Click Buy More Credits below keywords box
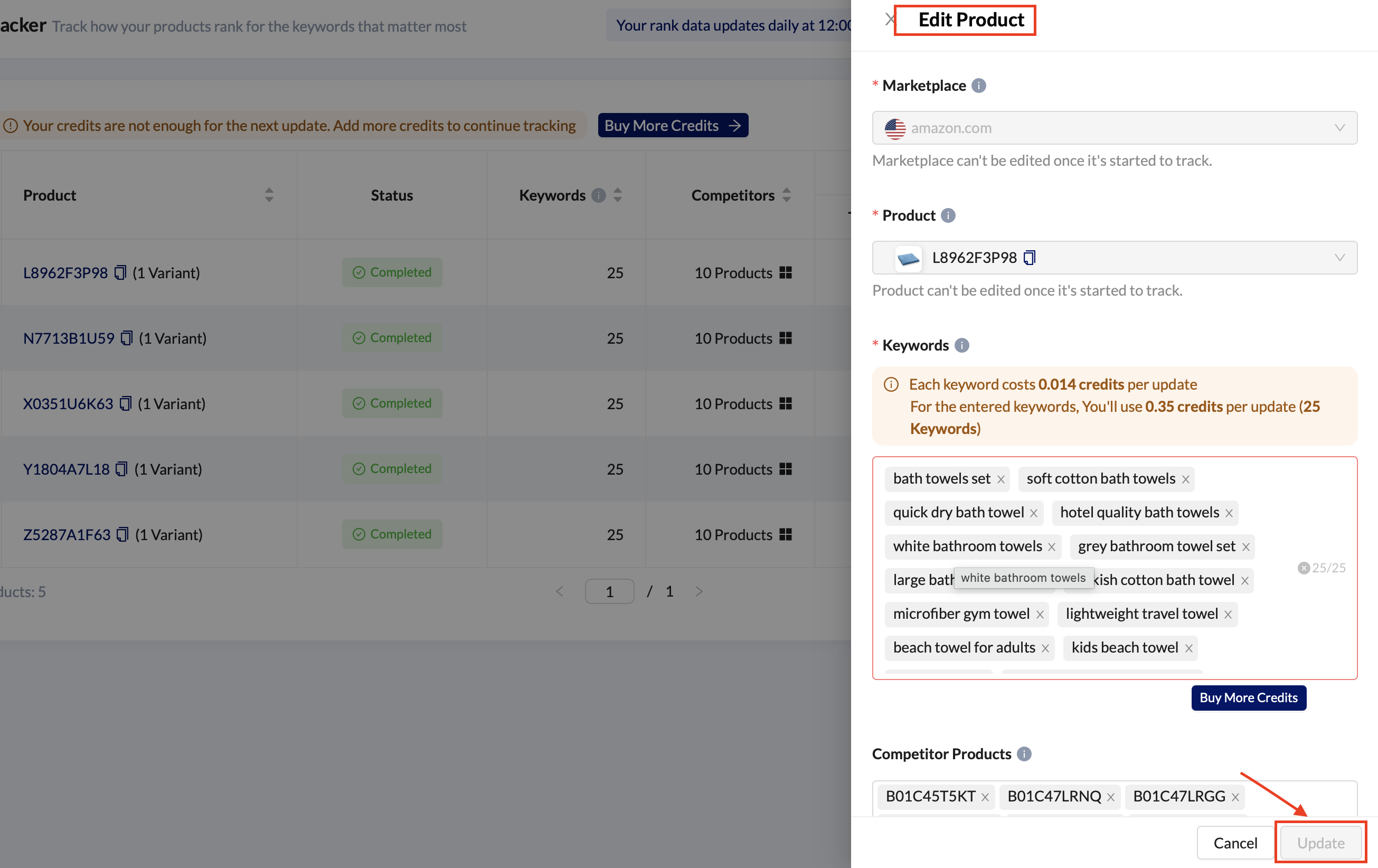This screenshot has width=1378, height=868. (1248, 697)
